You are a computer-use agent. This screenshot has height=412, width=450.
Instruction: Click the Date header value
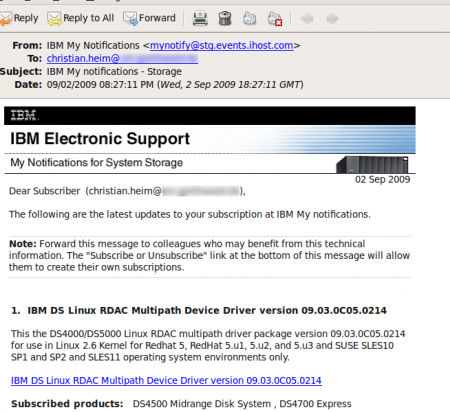(175, 85)
